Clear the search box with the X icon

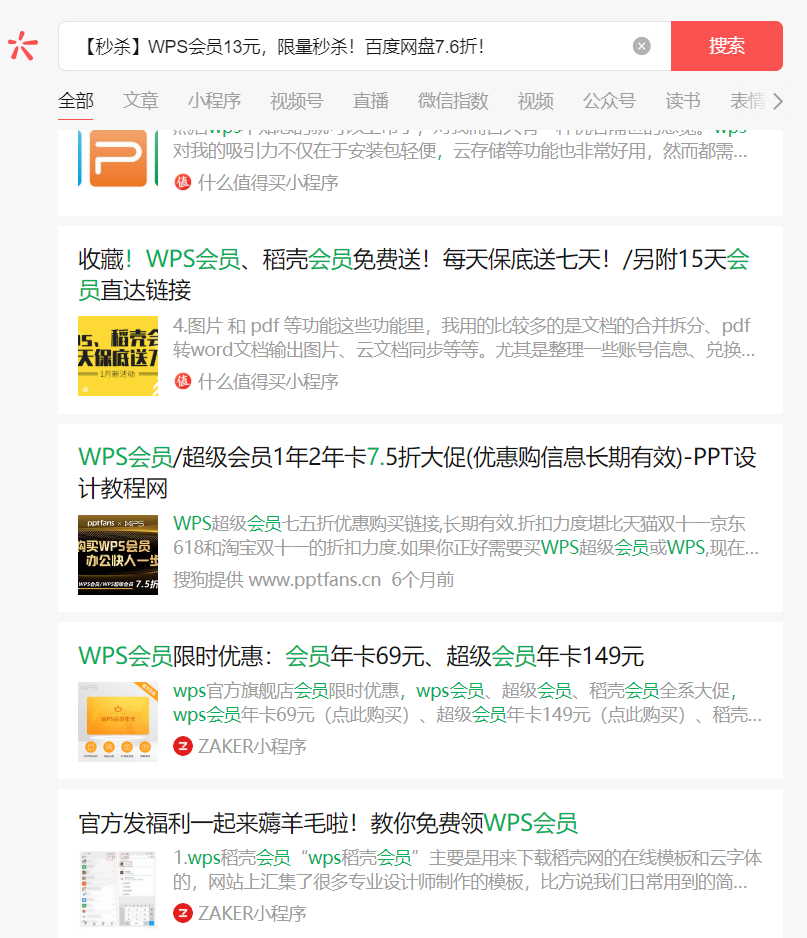[641, 46]
